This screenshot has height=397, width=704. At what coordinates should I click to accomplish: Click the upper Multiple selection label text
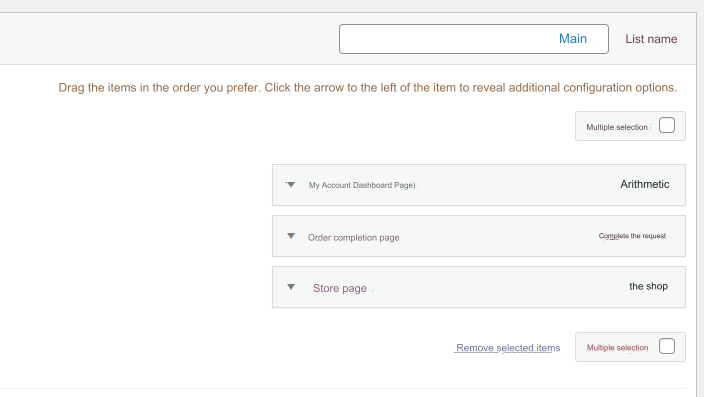617,127
